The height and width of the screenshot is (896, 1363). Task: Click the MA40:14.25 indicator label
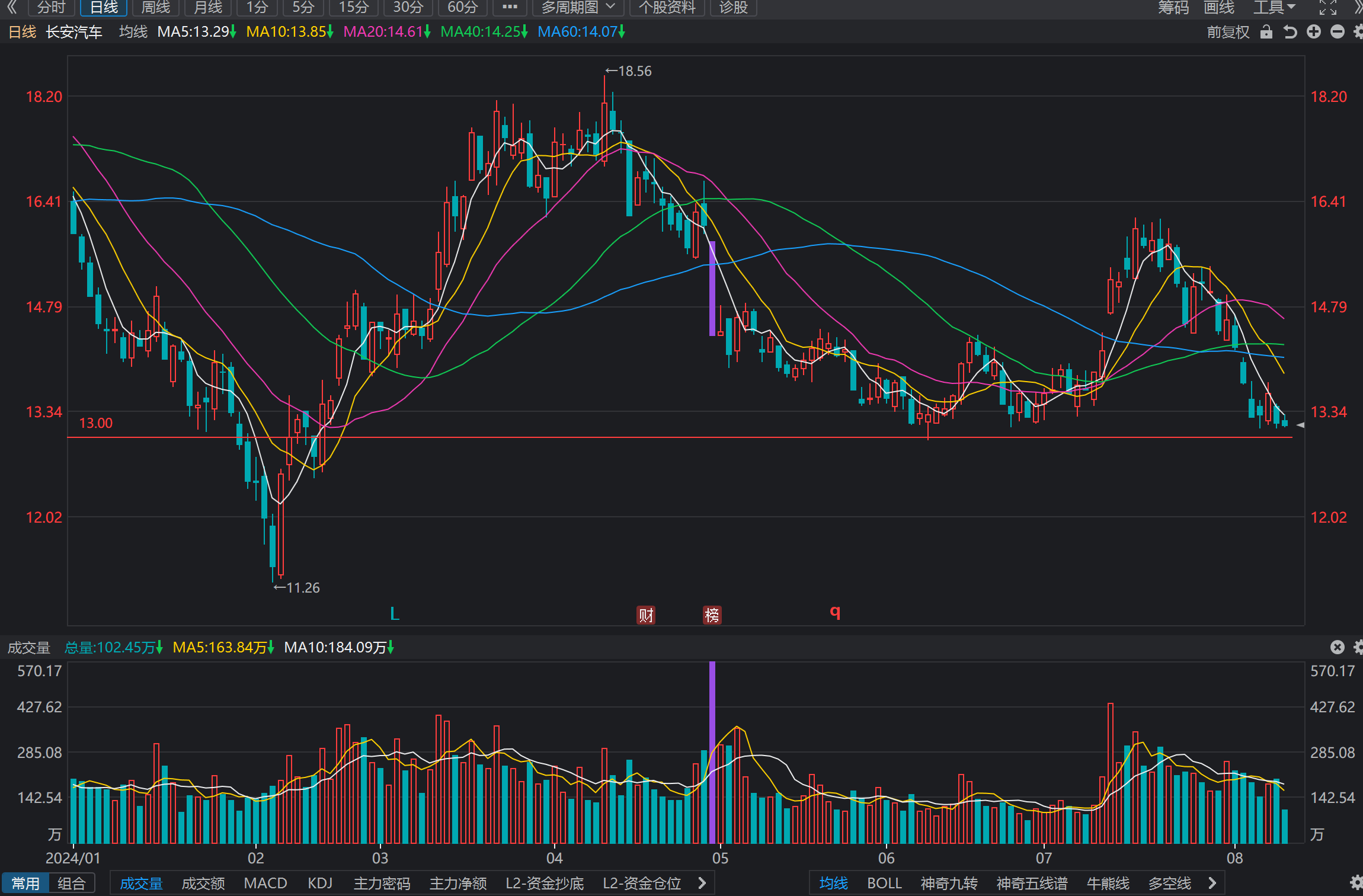484,32
